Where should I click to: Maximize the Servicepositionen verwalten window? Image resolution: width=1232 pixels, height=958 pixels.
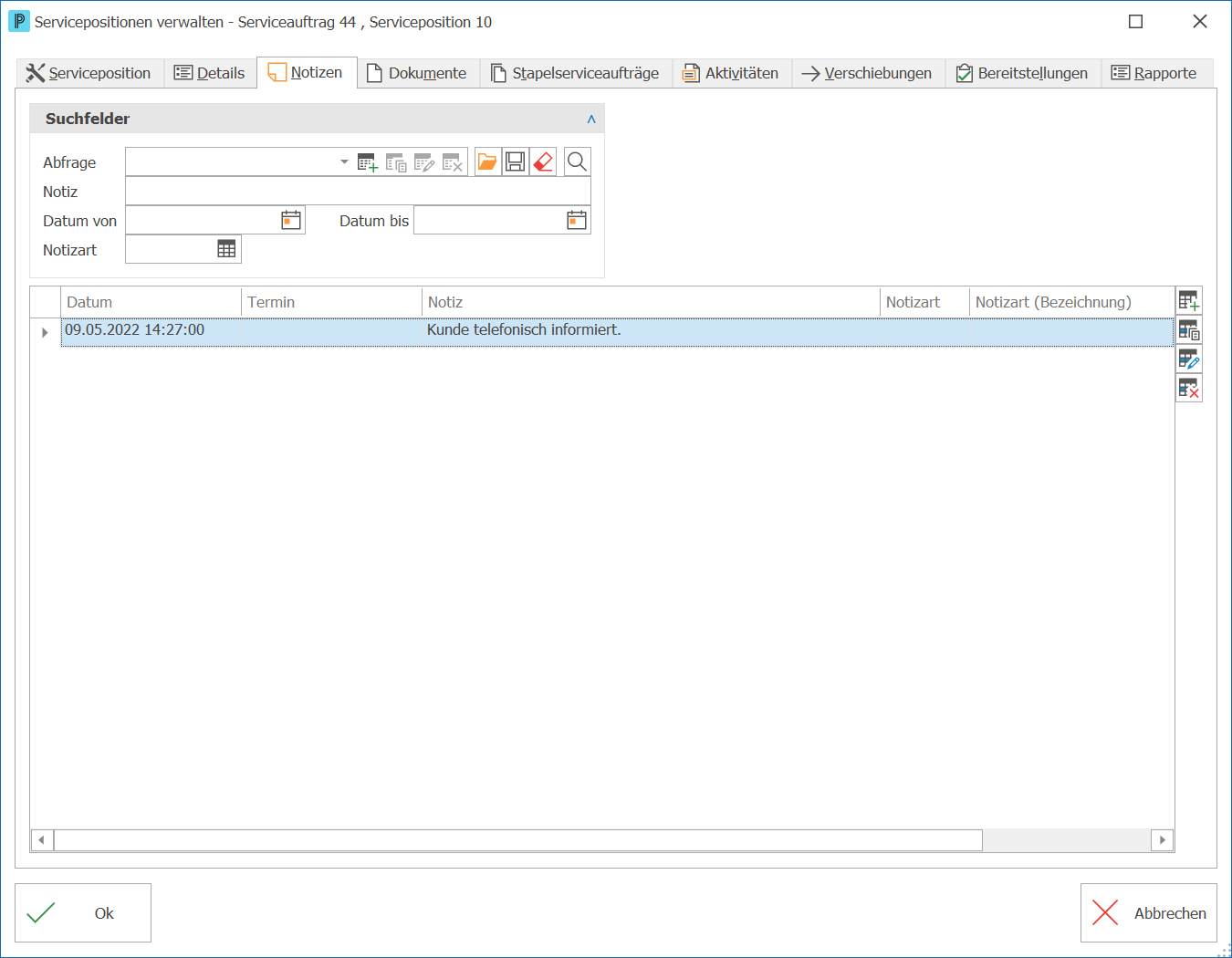click(1136, 22)
